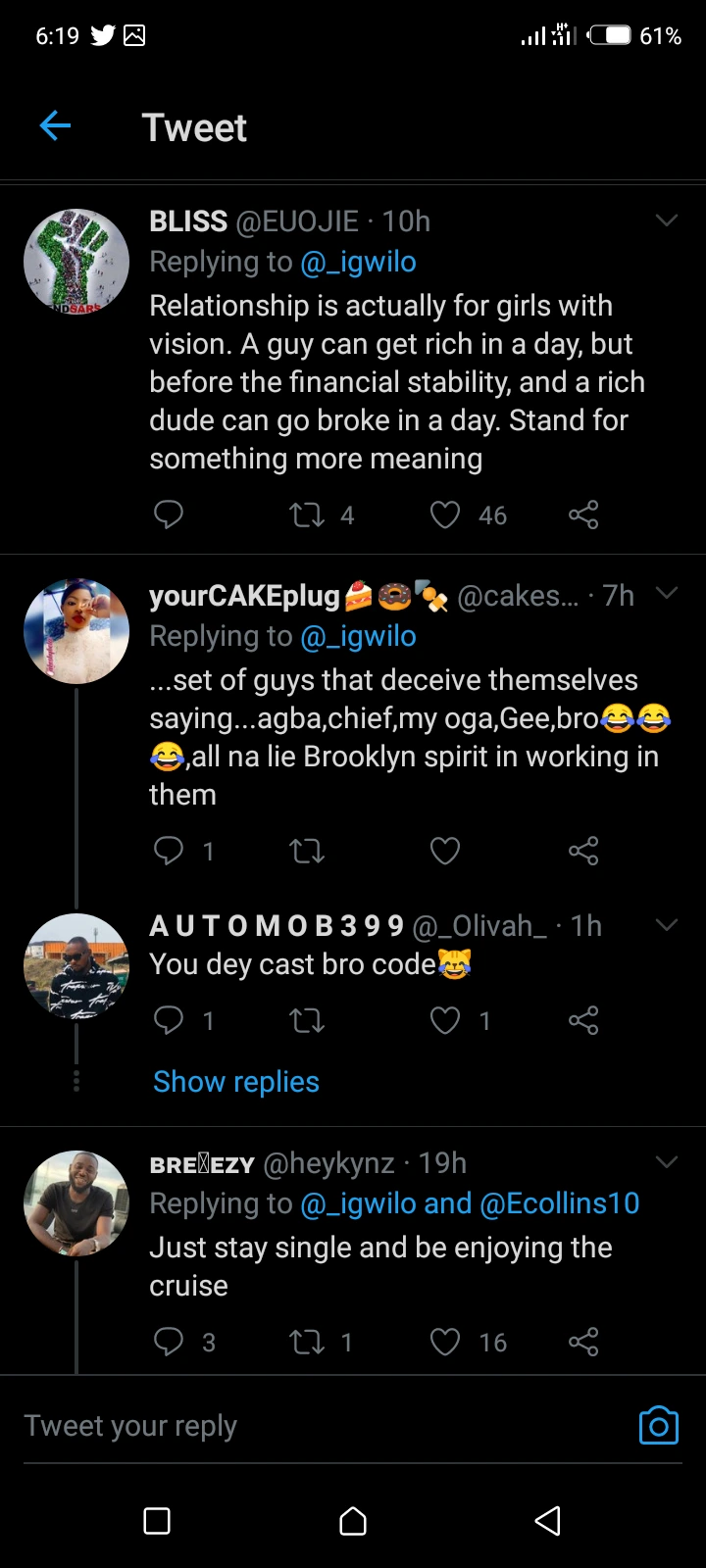Share the BLISS tweet
The width and height of the screenshot is (706, 1568).
pyautogui.click(x=583, y=514)
